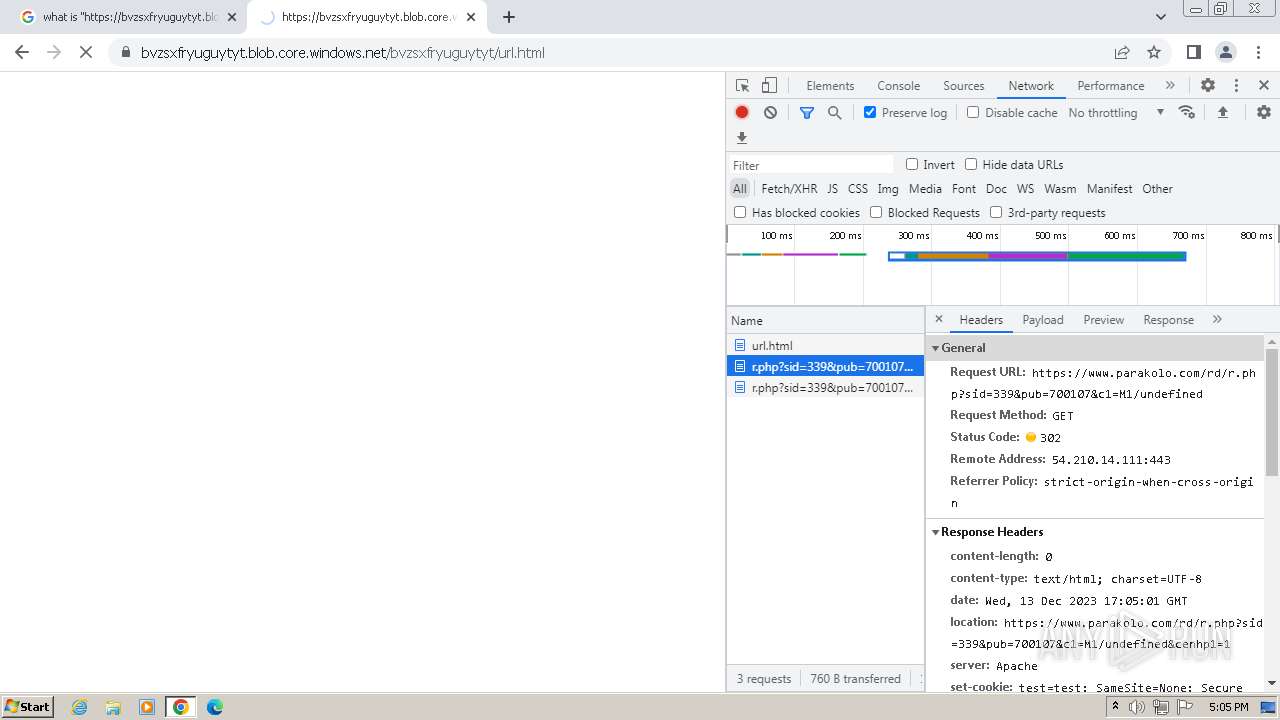Open DevTools three-dot customize menu

coord(1236,86)
